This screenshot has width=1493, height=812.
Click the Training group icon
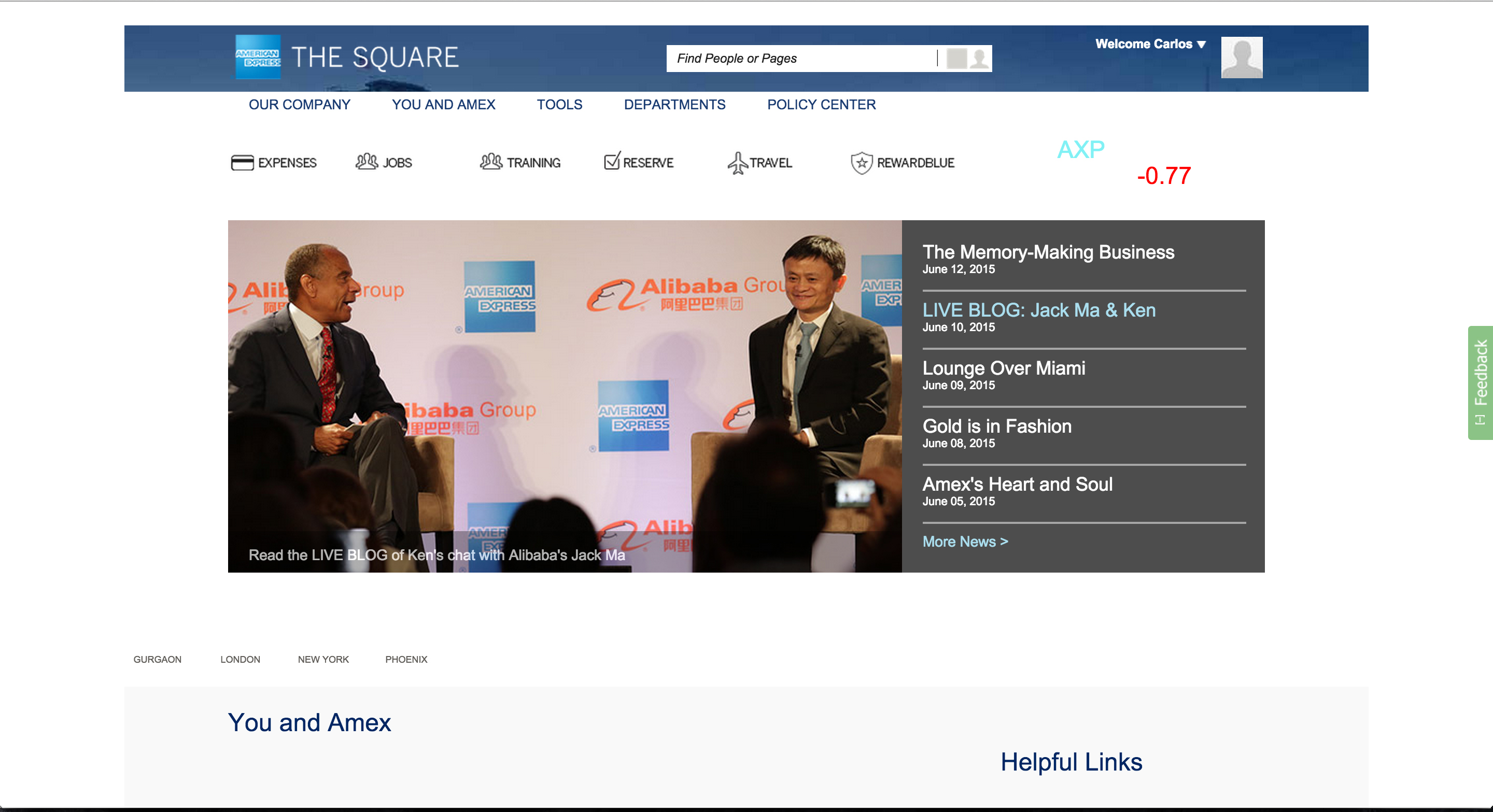(x=491, y=162)
